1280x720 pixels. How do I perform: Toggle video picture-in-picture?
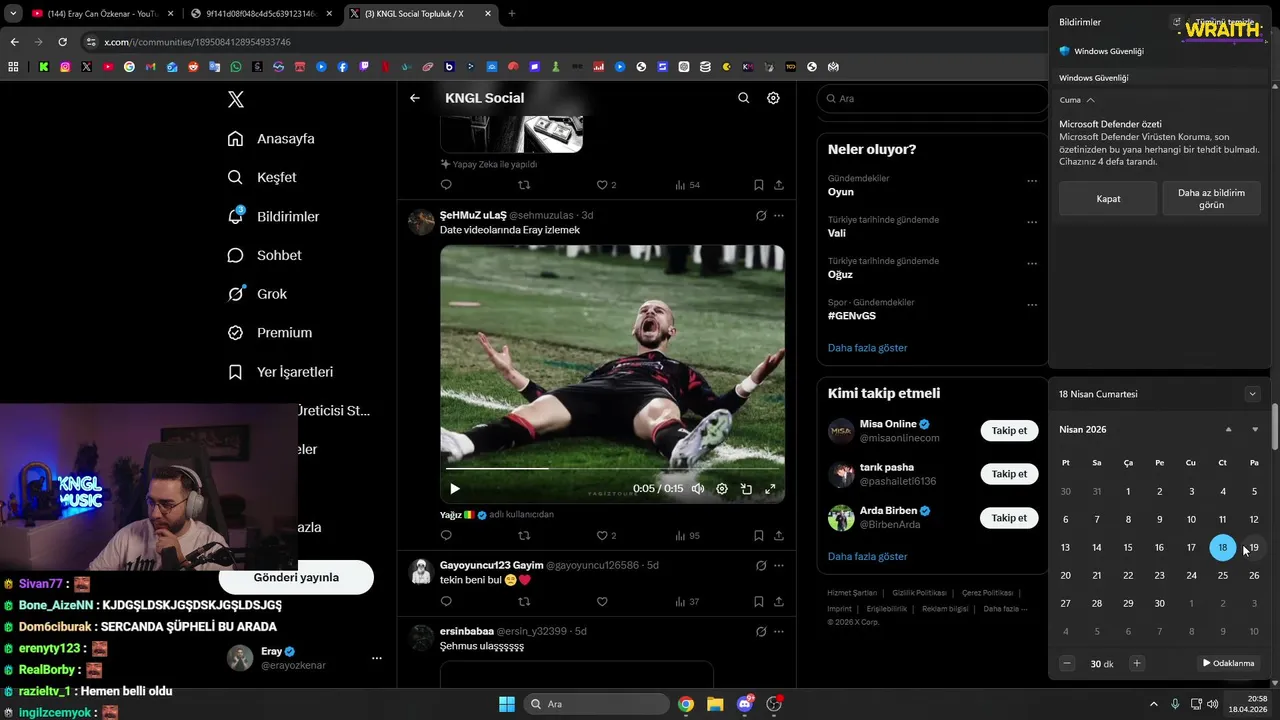746,489
